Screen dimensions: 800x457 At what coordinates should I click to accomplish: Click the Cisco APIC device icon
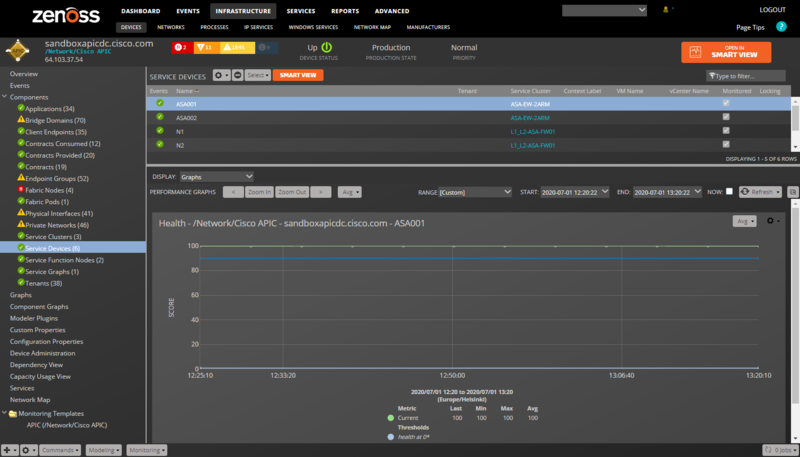point(17,50)
